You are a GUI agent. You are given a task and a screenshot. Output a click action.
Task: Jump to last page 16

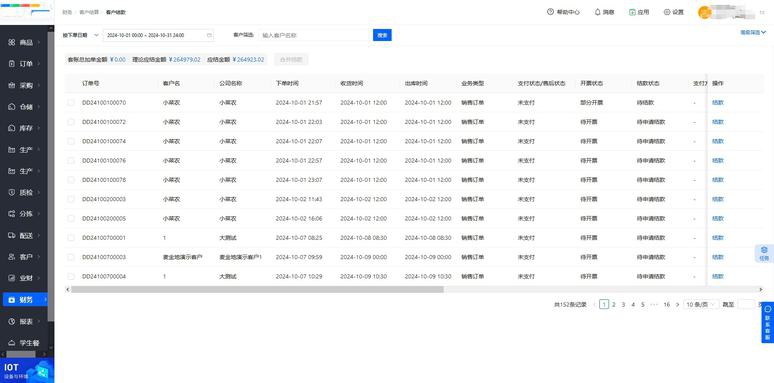[666, 305]
